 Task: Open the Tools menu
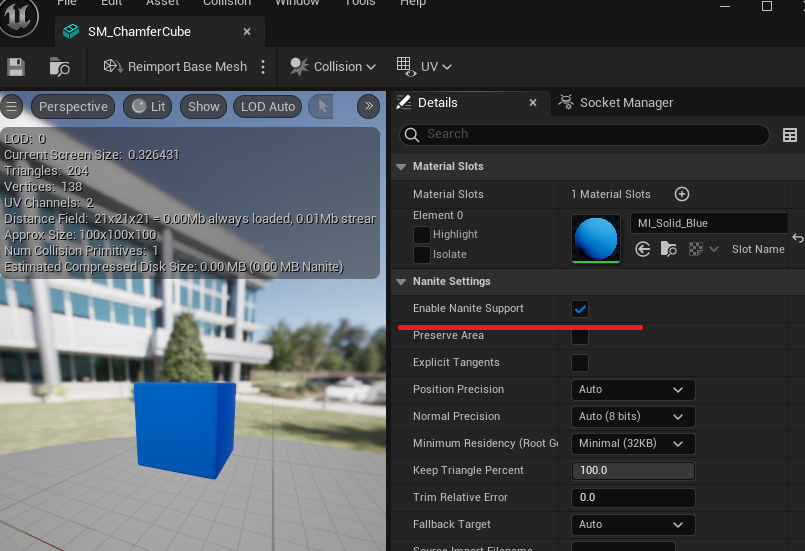pos(360,3)
